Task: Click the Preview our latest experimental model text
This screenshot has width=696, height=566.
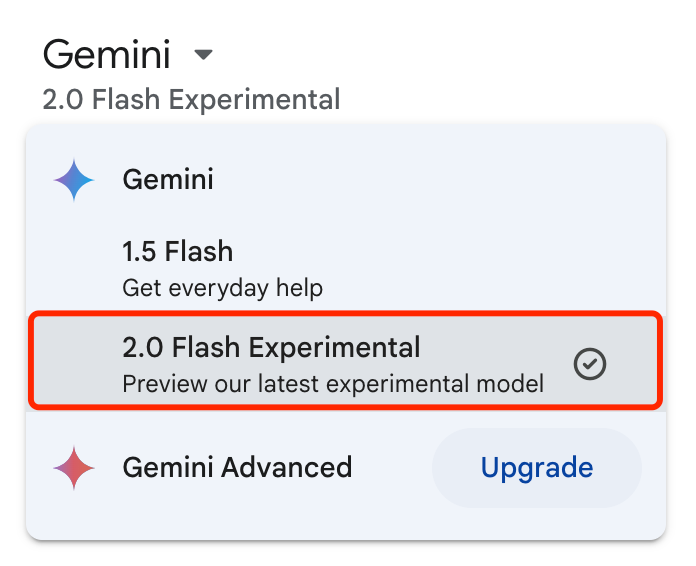Action: click(x=333, y=384)
